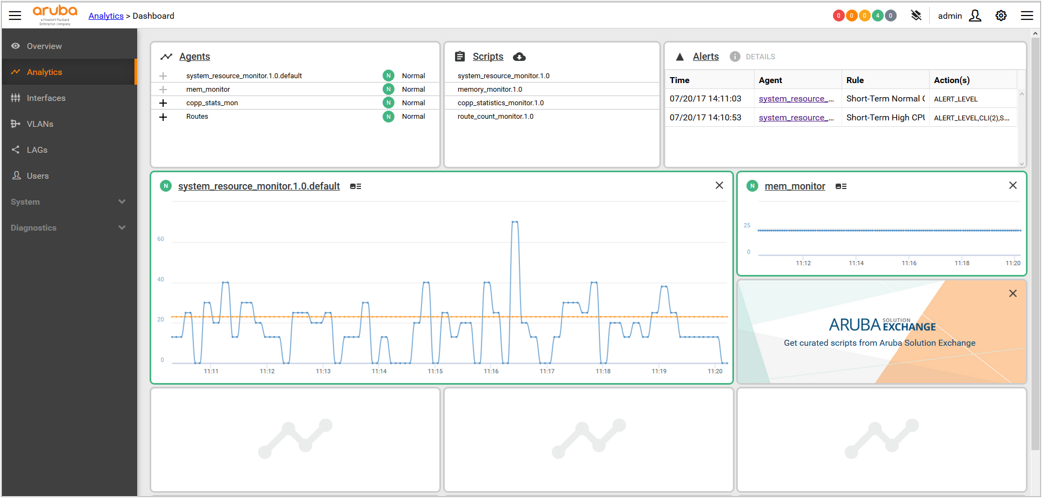Click the Analytics breadcrumb link
Screen dimensions: 1042x498
pos(106,15)
